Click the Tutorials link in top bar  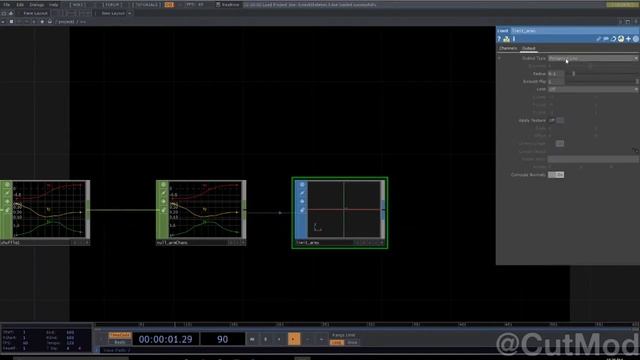pos(147,4)
